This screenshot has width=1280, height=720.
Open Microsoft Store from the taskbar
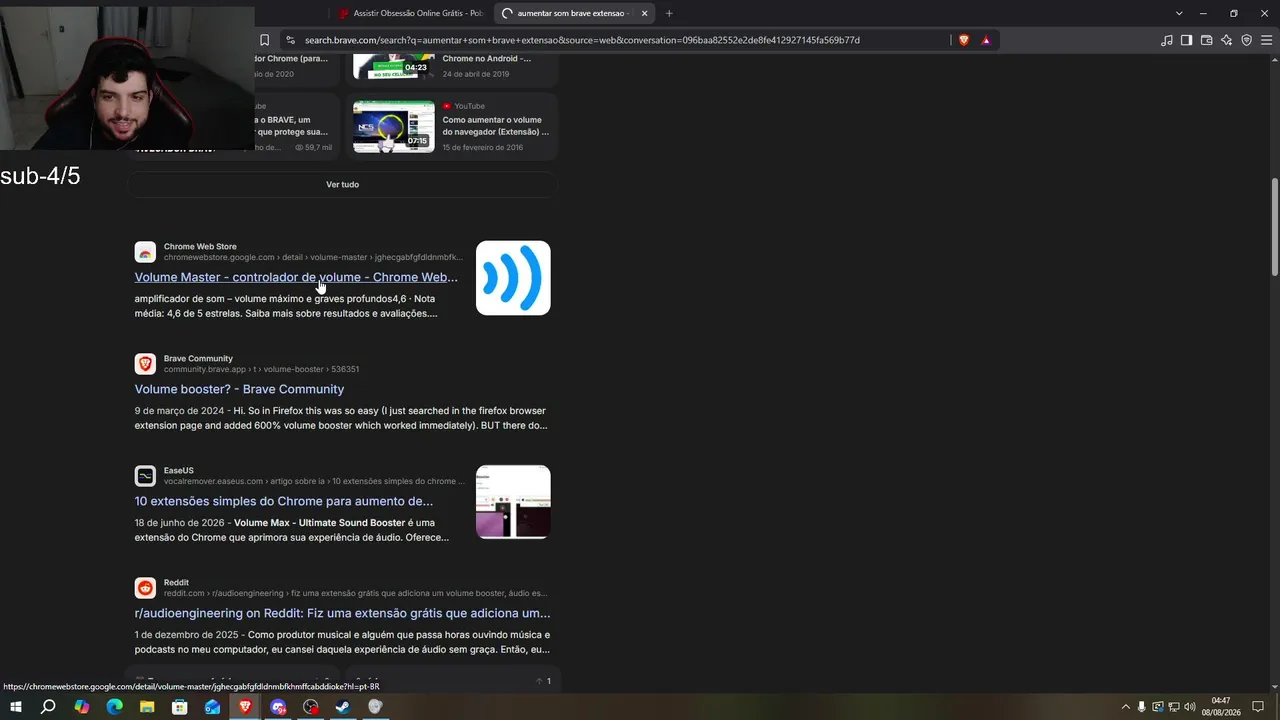click(180, 707)
